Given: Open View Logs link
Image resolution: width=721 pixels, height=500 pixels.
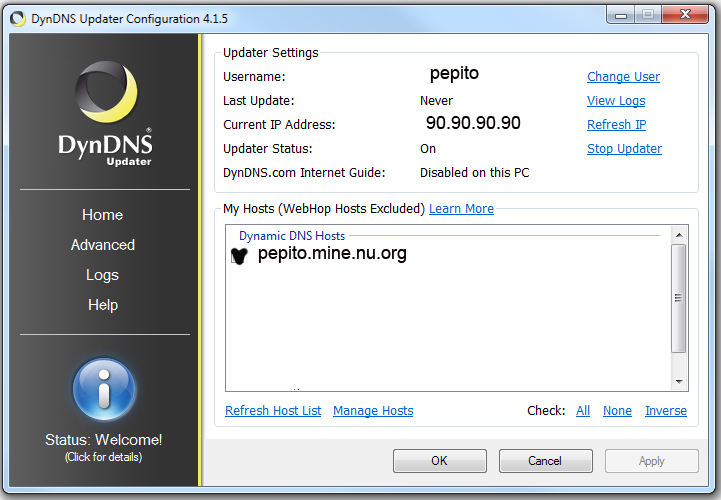Looking at the screenshot, I should (x=616, y=101).
